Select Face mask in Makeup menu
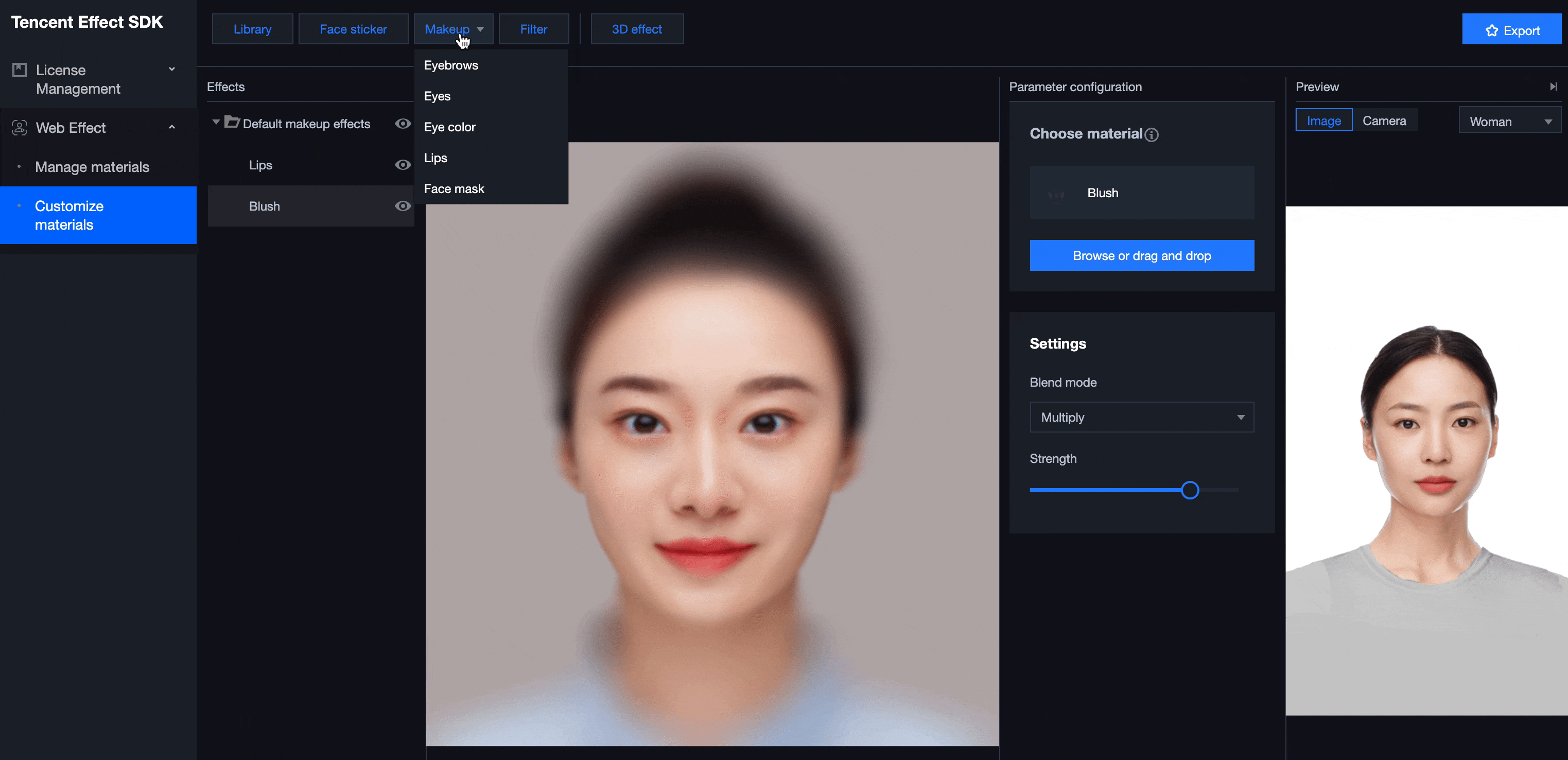This screenshot has width=1568, height=760. [454, 189]
